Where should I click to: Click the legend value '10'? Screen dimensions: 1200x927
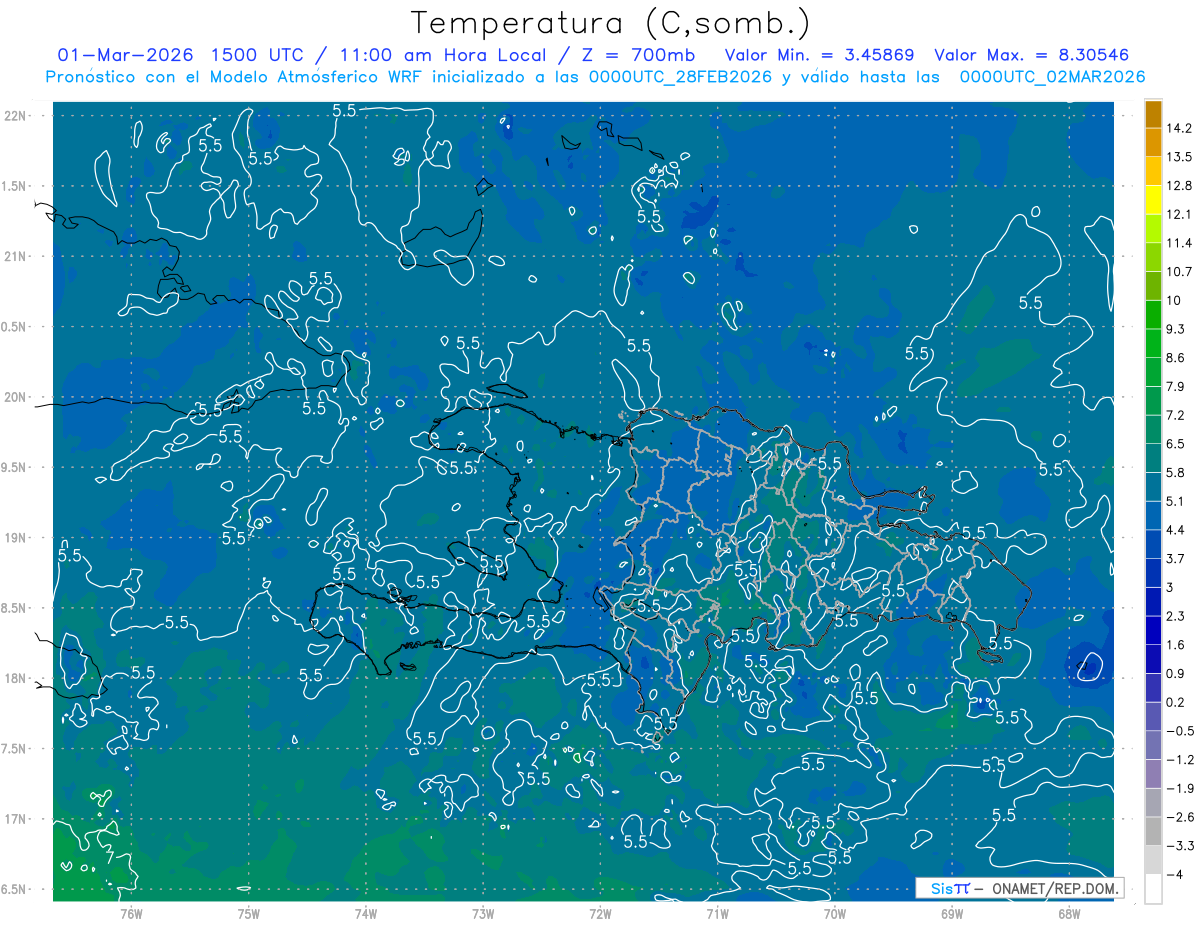tap(1175, 300)
